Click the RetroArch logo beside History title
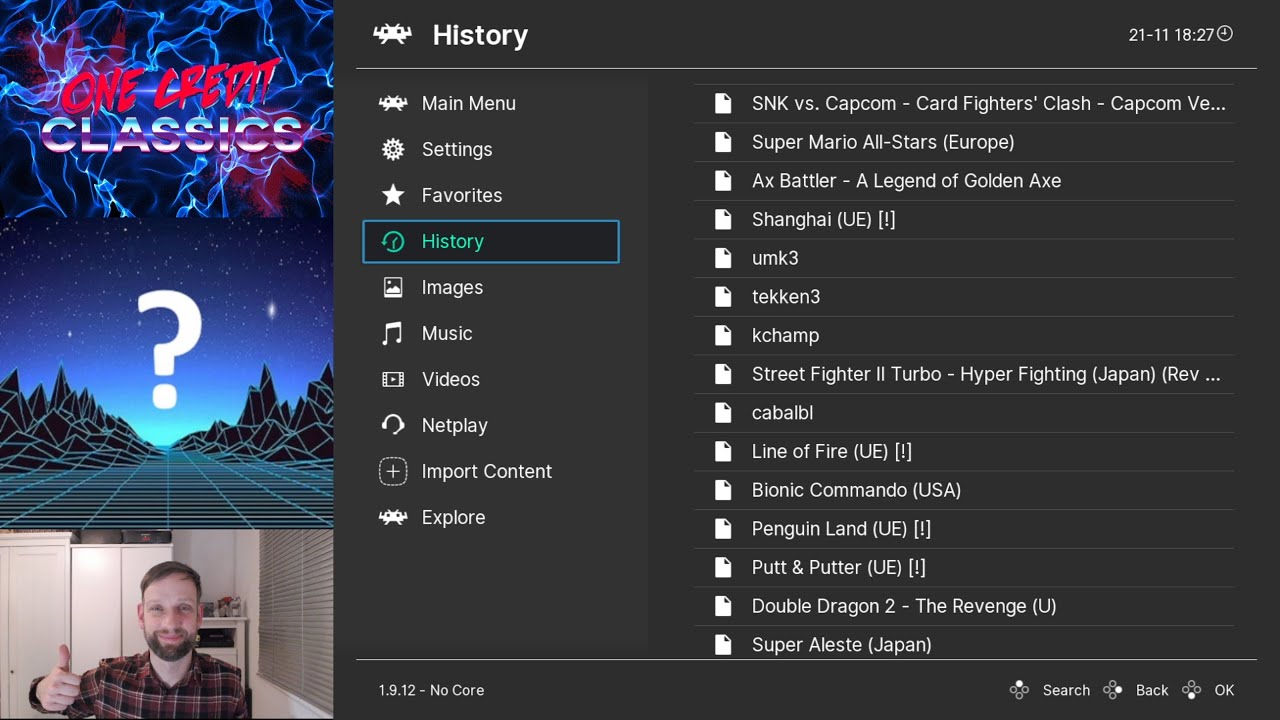The height and width of the screenshot is (720, 1280). (x=393, y=35)
